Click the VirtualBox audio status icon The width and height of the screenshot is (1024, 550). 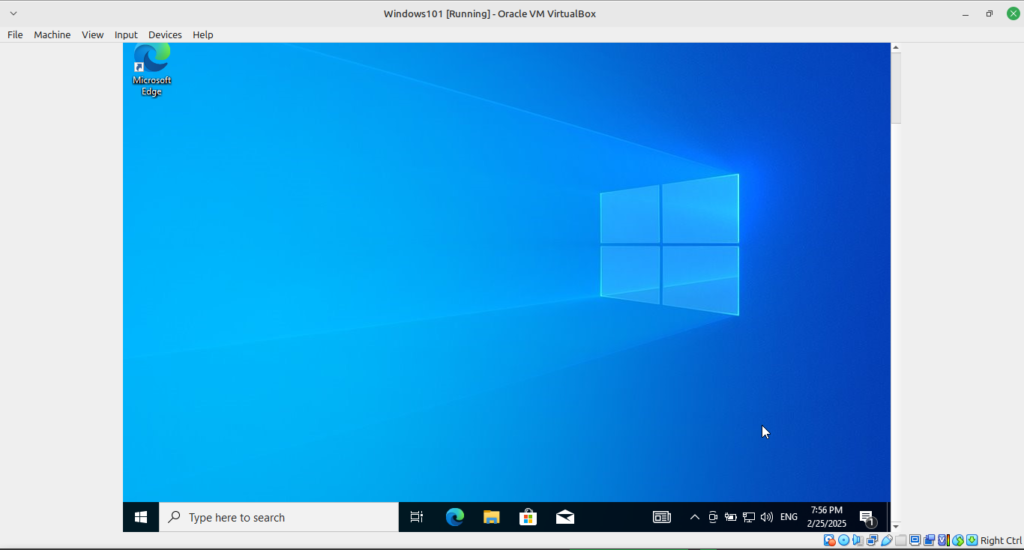tap(857, 540)
